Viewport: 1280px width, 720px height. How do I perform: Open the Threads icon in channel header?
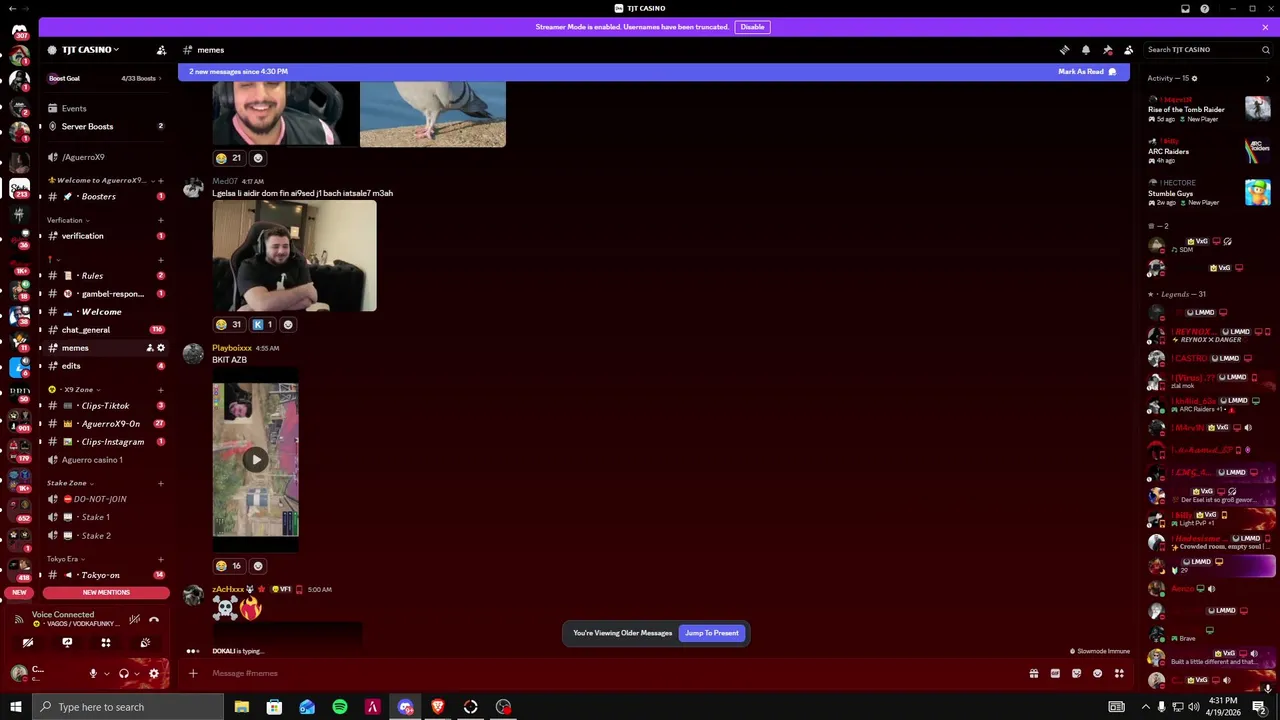(x=1065, y=50)
